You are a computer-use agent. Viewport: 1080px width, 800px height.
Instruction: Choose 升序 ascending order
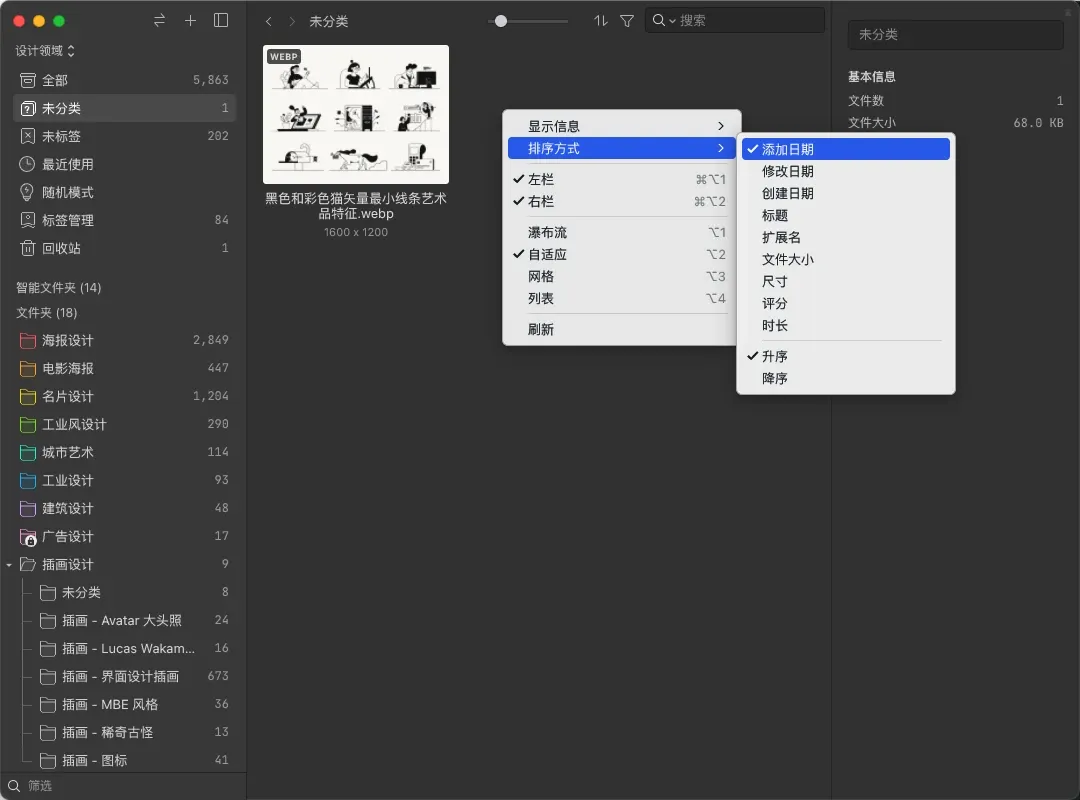click(846, 357)
